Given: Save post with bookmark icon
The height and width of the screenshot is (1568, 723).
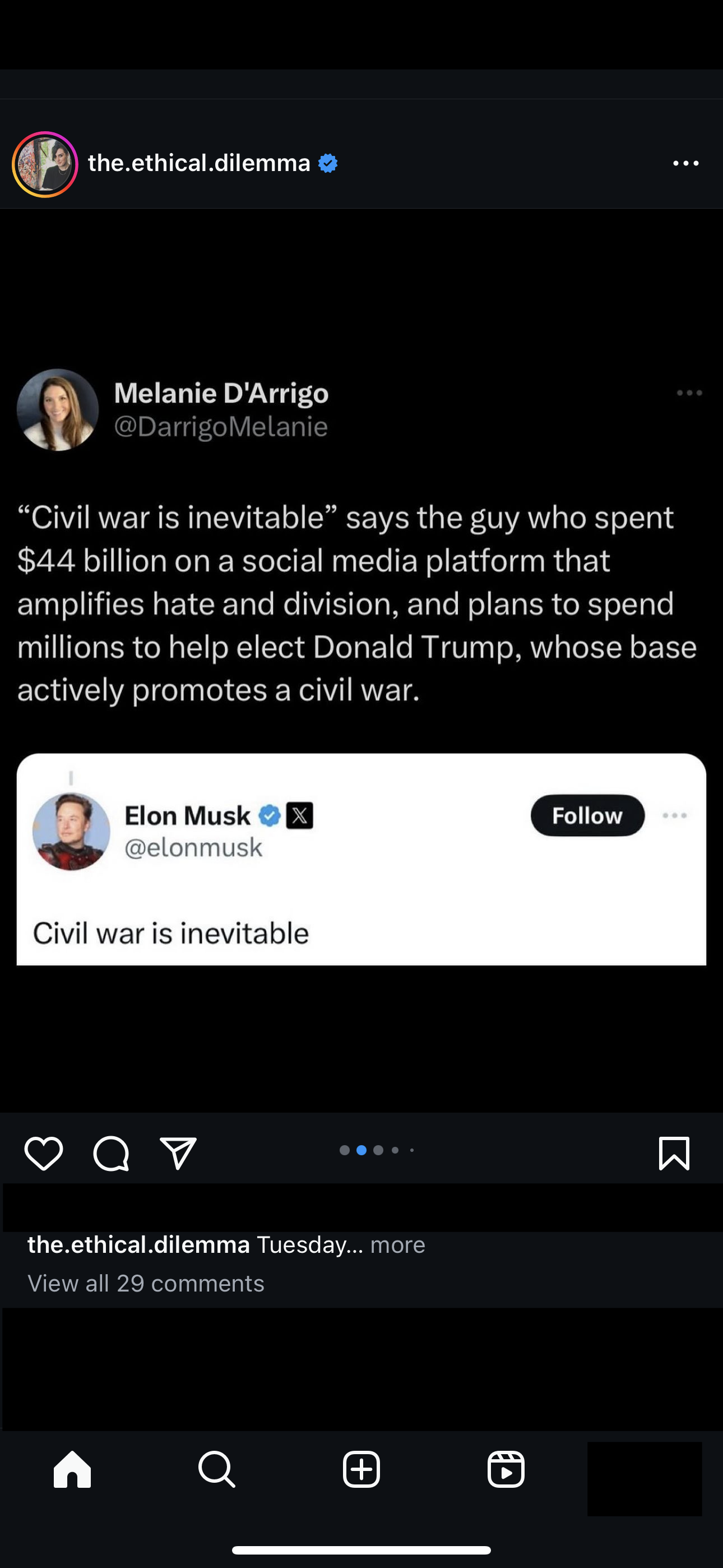Looking at the screenshot, I should point(674,1153).
